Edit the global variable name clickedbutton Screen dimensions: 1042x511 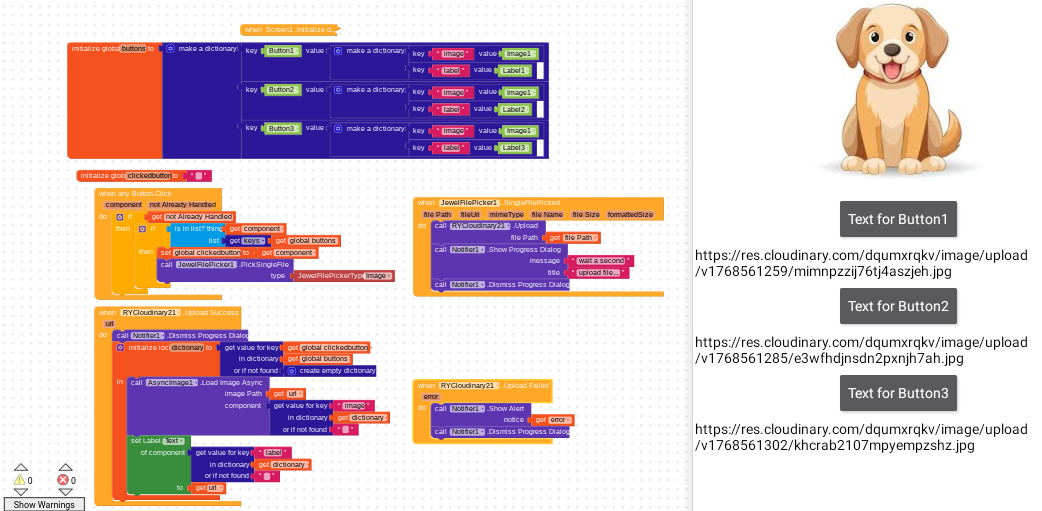pos(148,176)
